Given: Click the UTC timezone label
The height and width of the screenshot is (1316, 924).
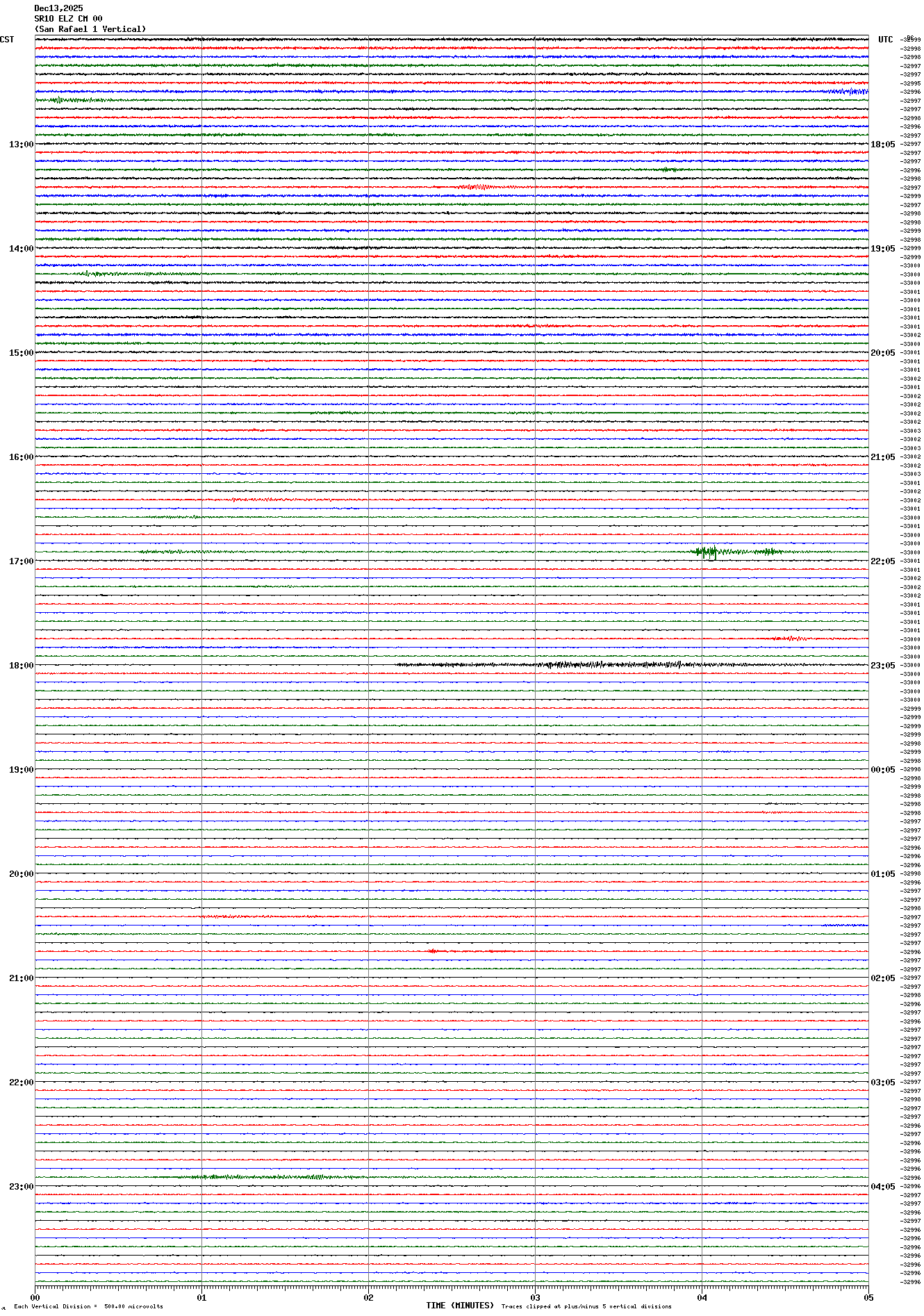Looking at the screenshot, I should click(885, 40).
